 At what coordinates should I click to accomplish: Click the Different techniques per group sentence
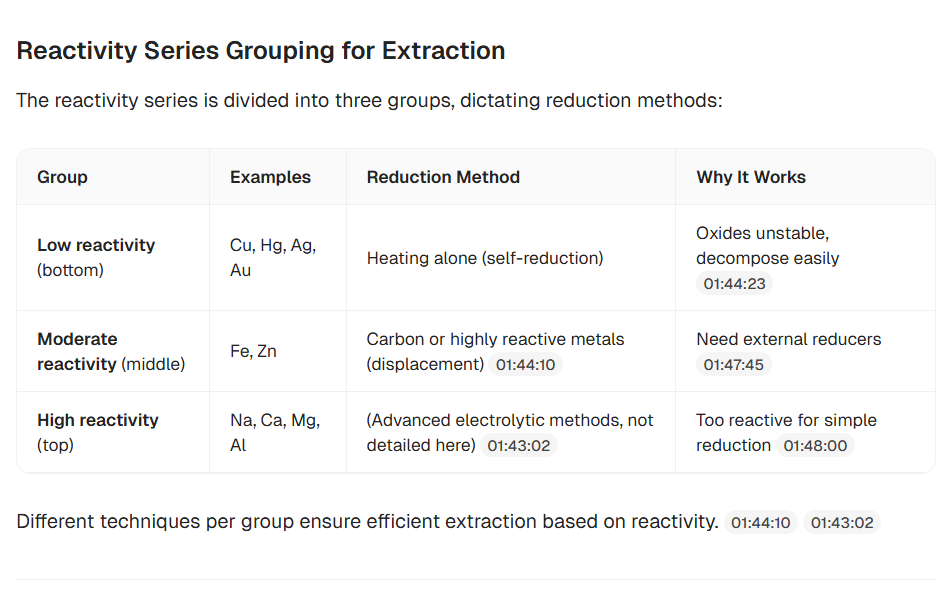coord(368,521)
